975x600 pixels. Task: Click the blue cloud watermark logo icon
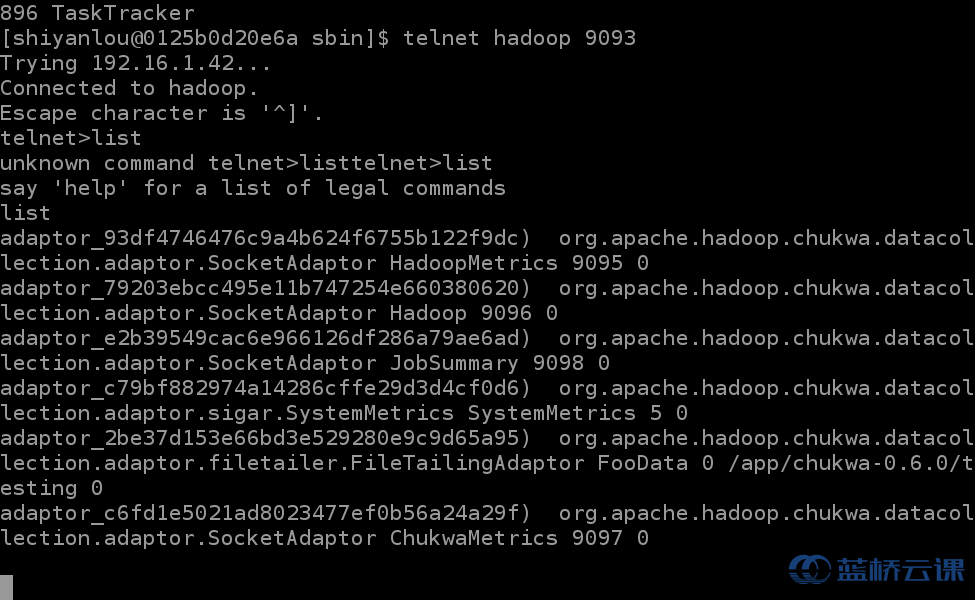click(809, 570)
